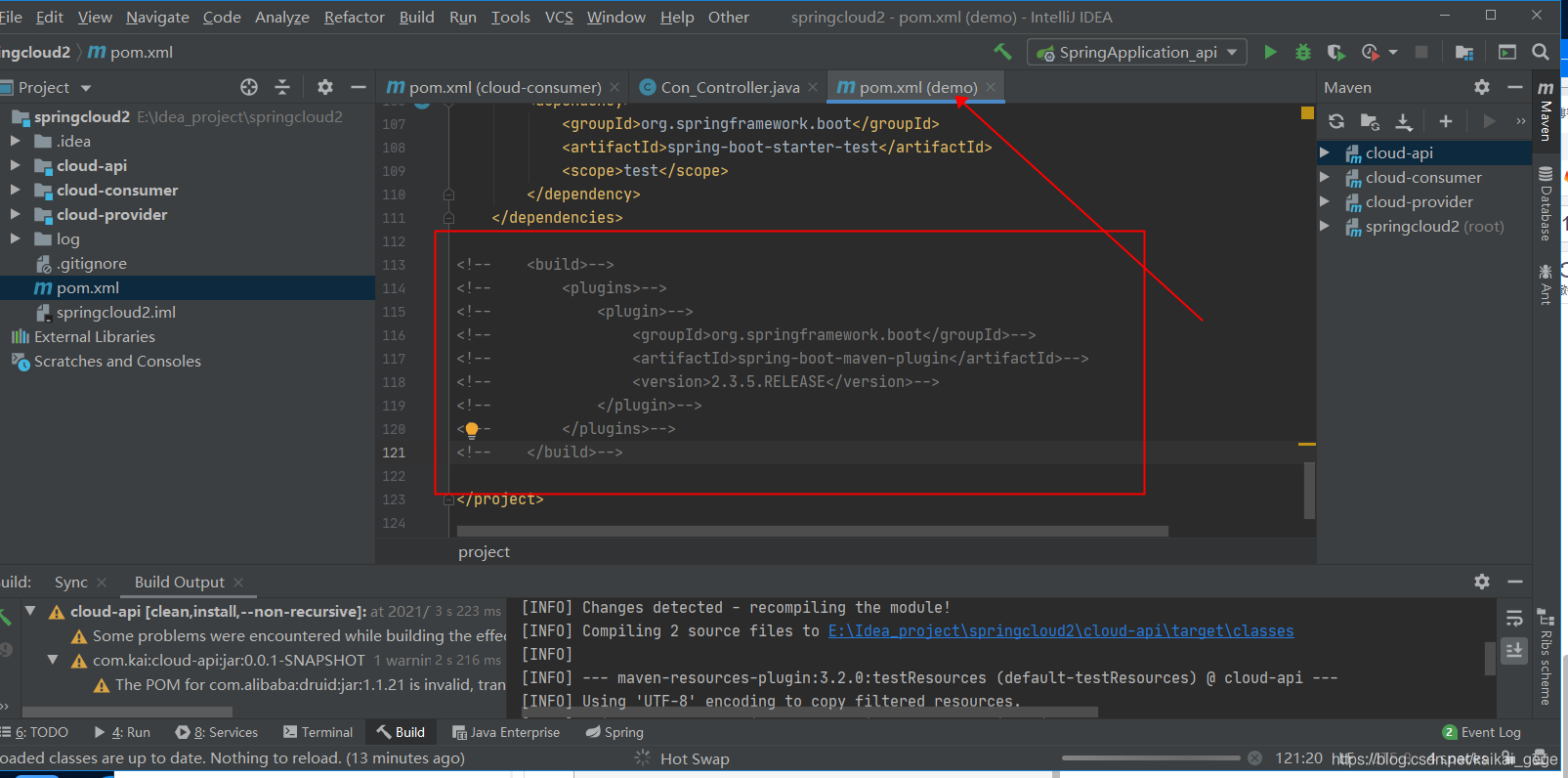This screenshot has width=1568, height=778.
Task: Reload all Maven projects icon
Action: pos(1336,121)
